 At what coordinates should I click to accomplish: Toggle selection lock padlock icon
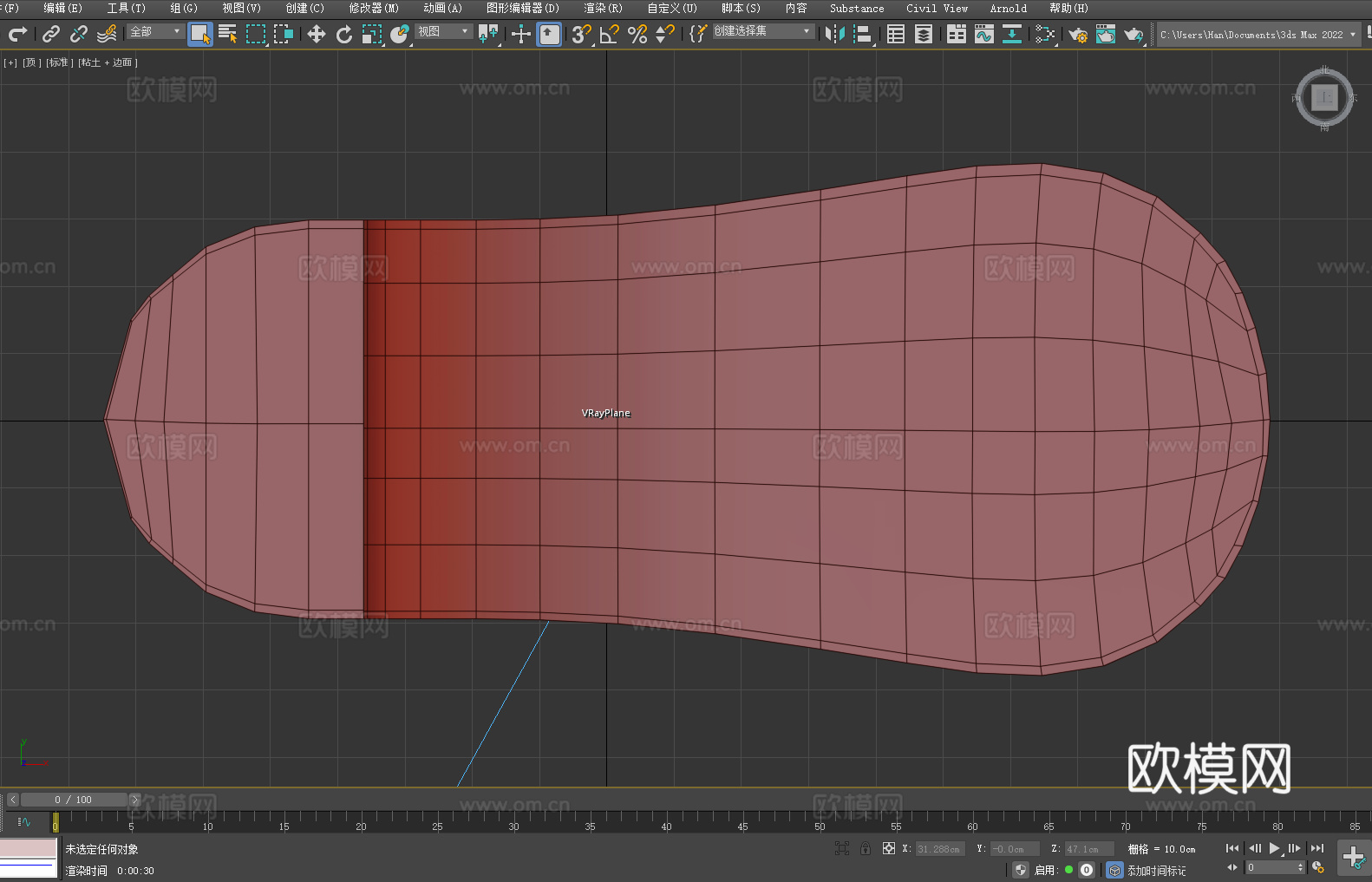click(866, 848)
